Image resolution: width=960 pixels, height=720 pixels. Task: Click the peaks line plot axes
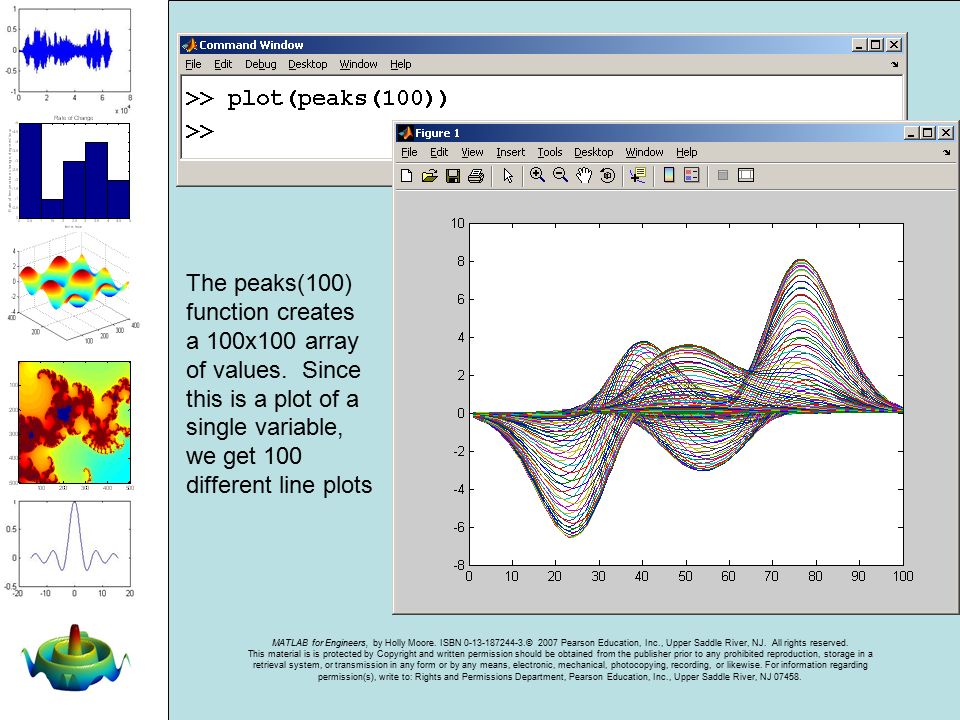coord(686,394)
